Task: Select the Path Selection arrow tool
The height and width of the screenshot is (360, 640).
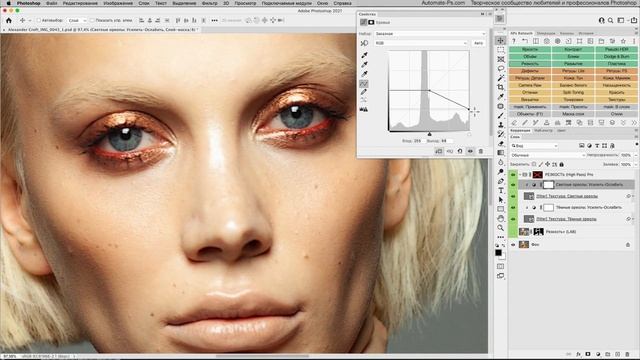Action: click(x=500, y=200)
